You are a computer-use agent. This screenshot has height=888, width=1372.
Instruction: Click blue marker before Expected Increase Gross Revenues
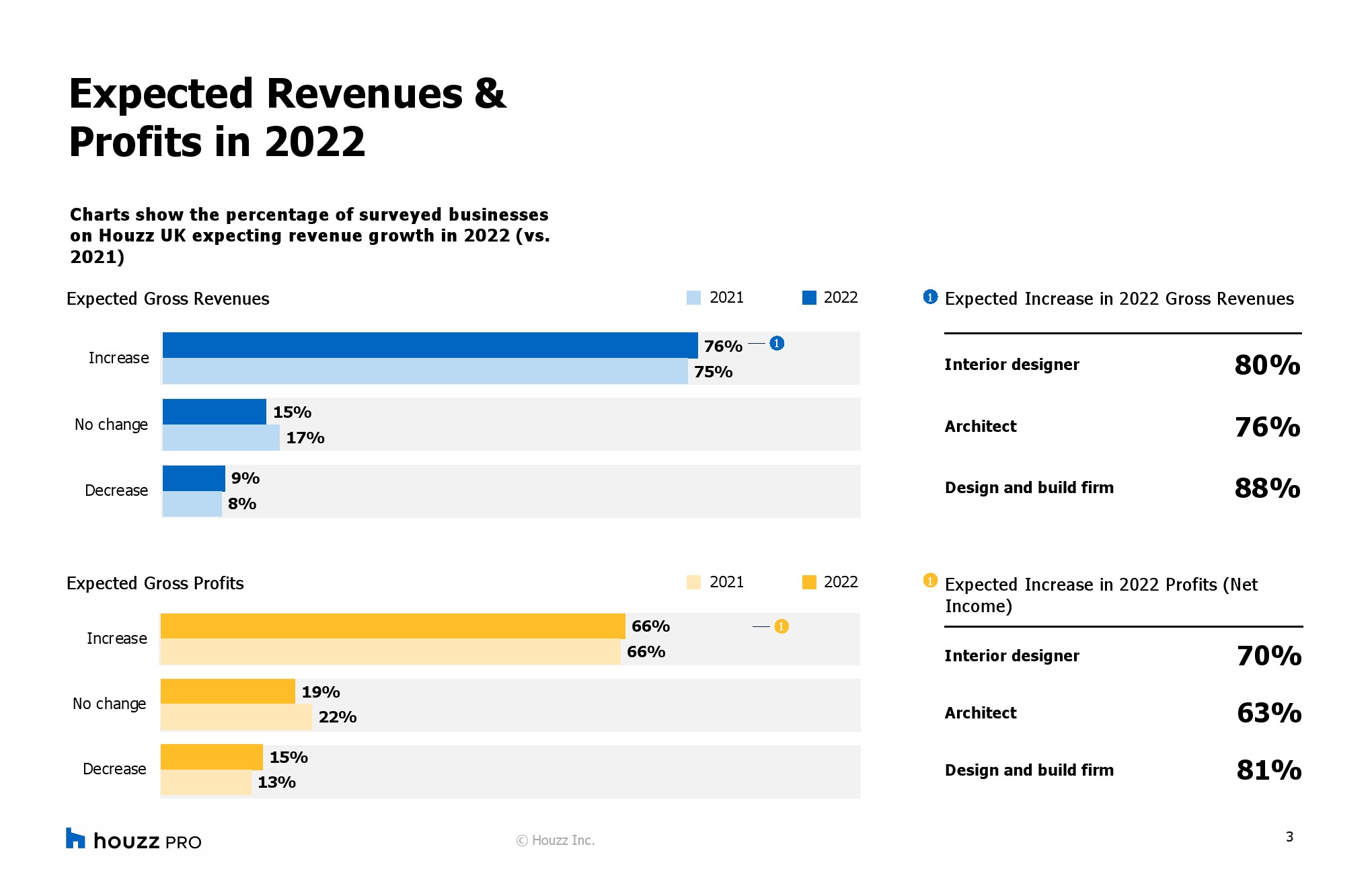(x=930, y=297)
